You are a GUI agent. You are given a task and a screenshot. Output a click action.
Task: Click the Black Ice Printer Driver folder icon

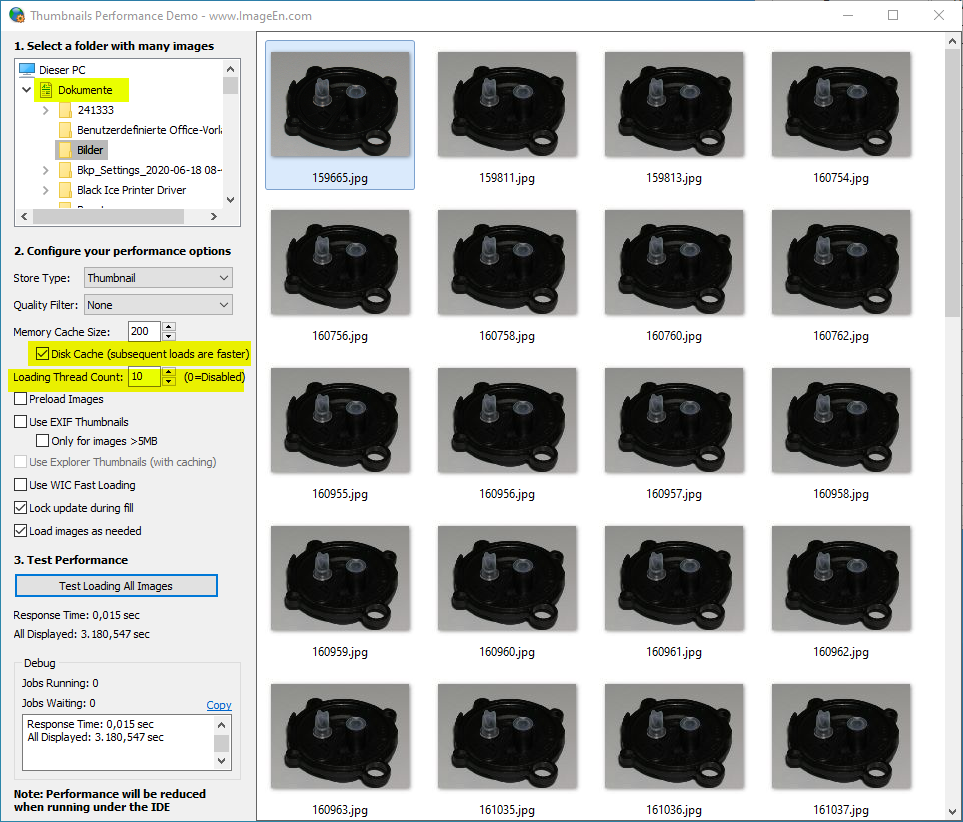(x=66, y=190)
